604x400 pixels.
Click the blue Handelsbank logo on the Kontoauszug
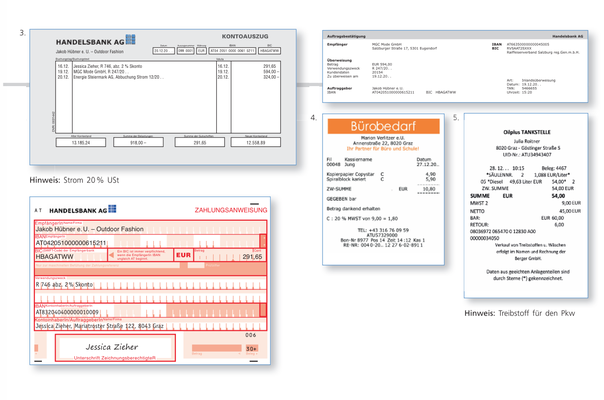(131, 39)
